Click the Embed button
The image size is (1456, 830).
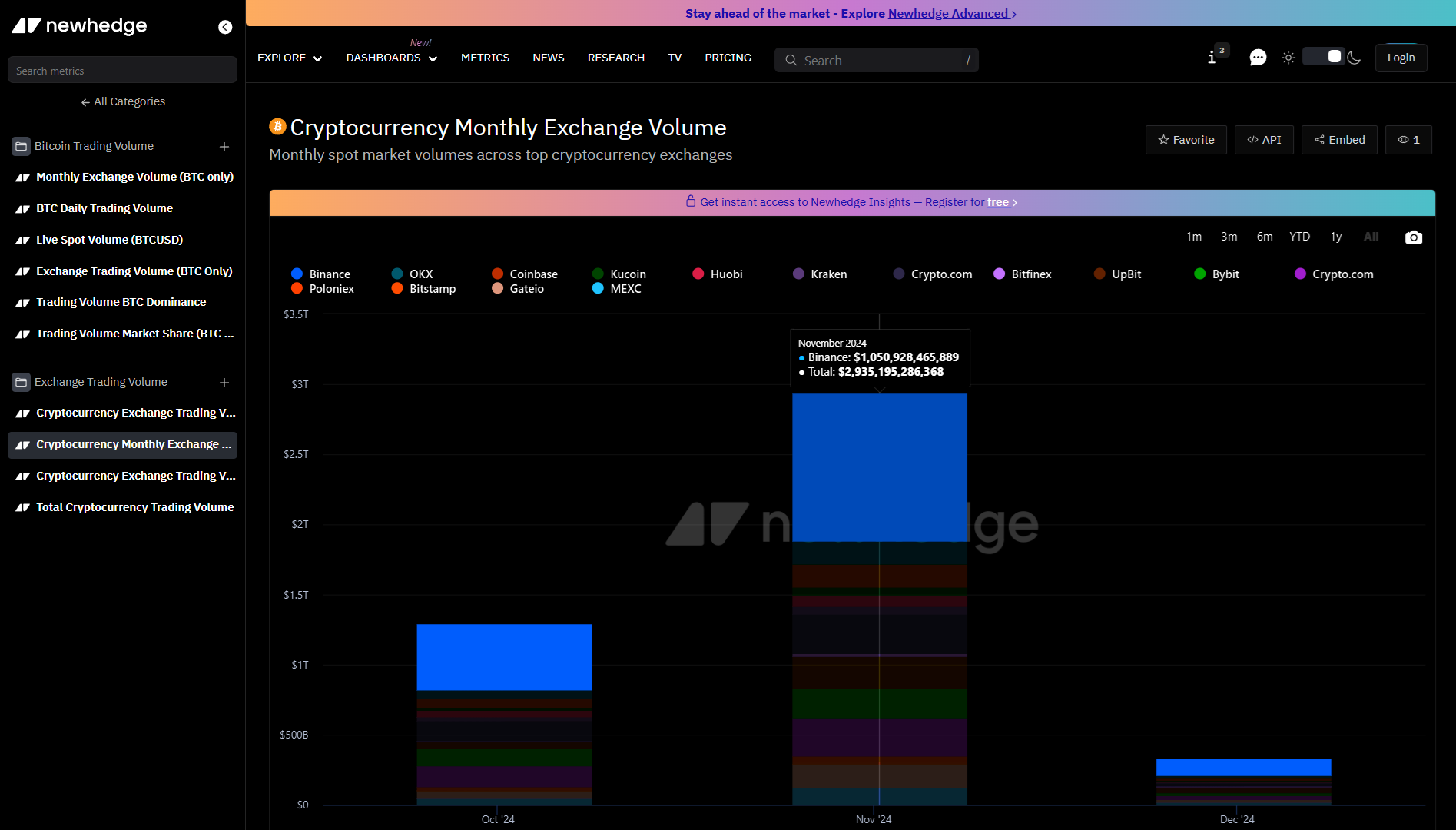coord(1339,140)
